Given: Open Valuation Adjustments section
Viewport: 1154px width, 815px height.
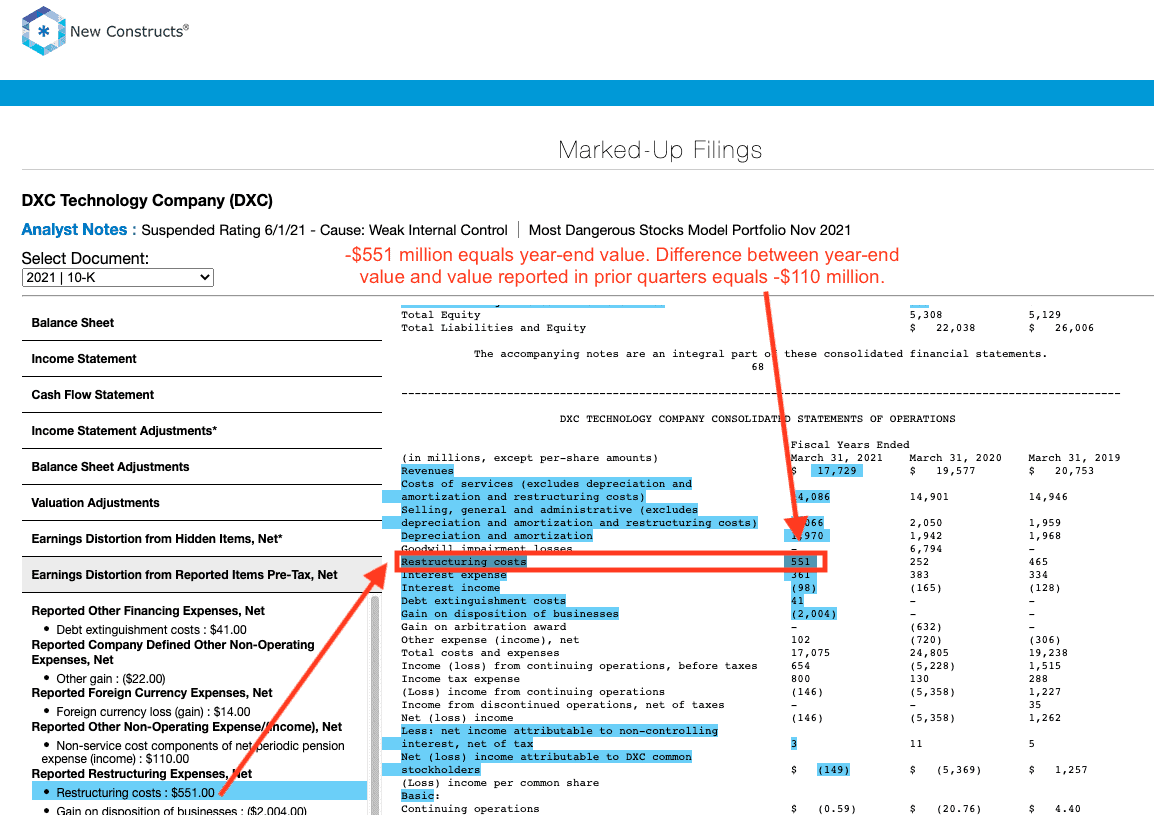Looking at the screenshot, I should 202,503.
